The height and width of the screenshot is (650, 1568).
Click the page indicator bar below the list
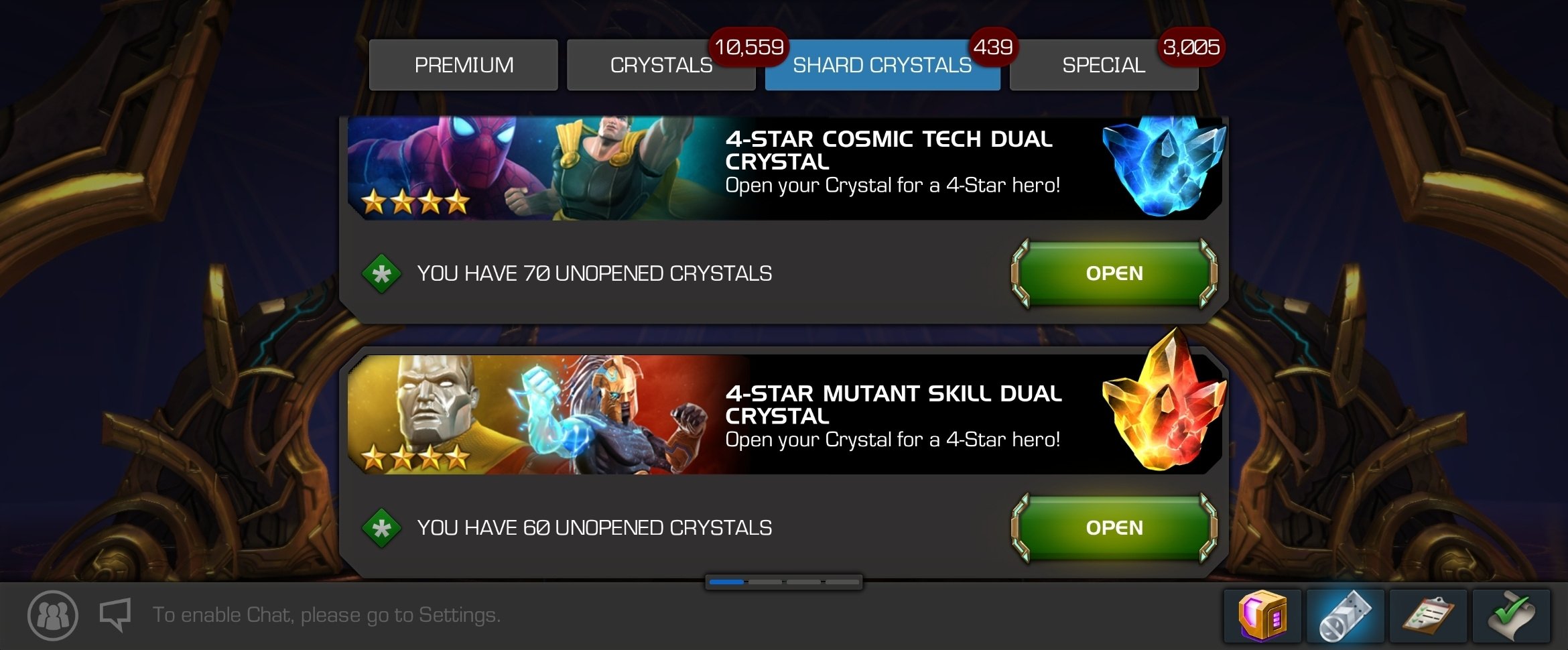tap(783, 582)
